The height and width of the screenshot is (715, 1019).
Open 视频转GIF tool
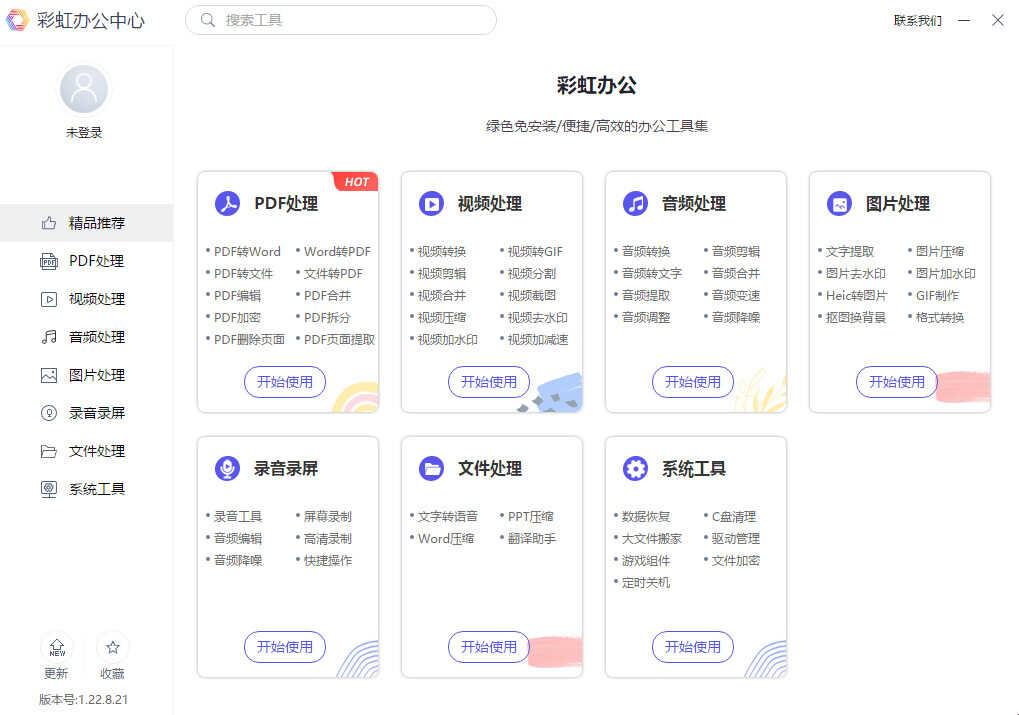point(535,252)
